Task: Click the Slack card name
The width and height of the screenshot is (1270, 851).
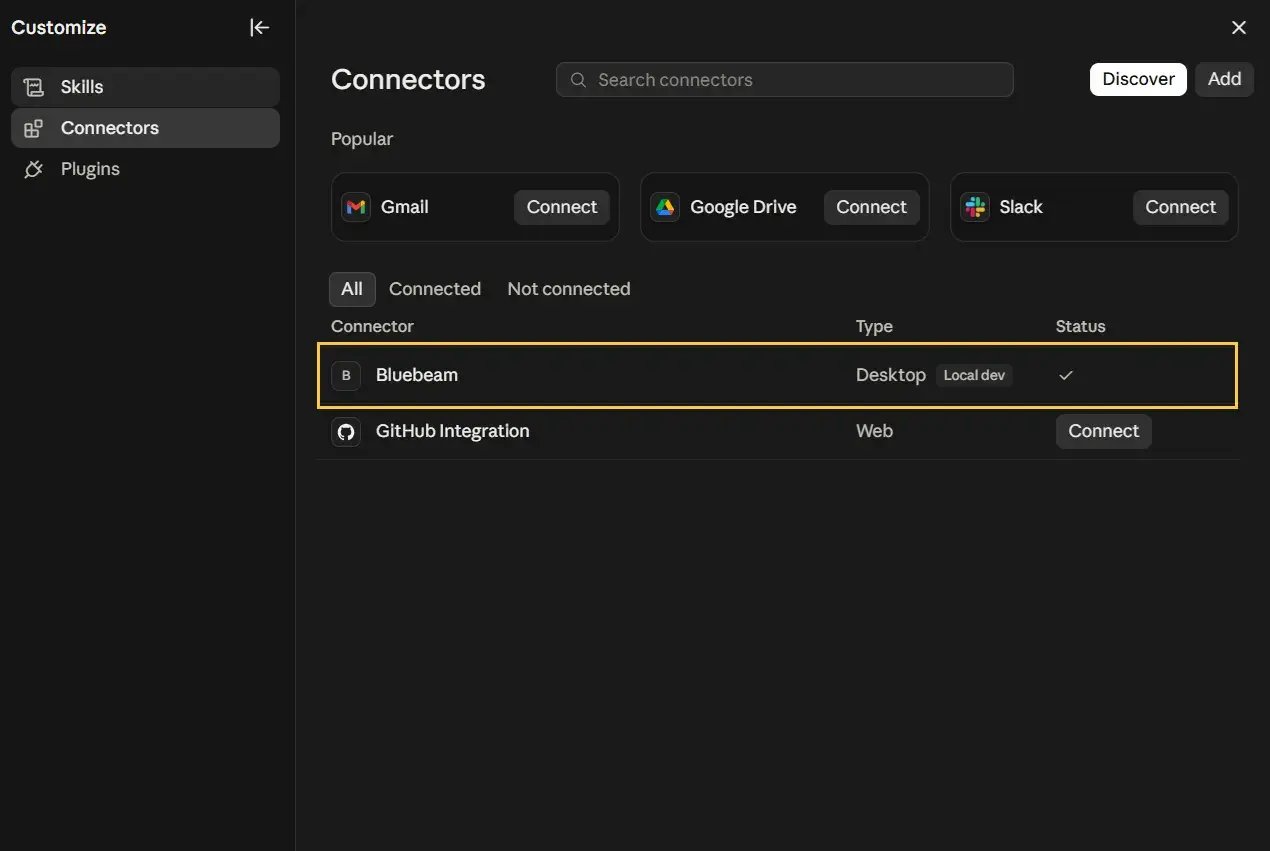Action: pos(1021,207)
